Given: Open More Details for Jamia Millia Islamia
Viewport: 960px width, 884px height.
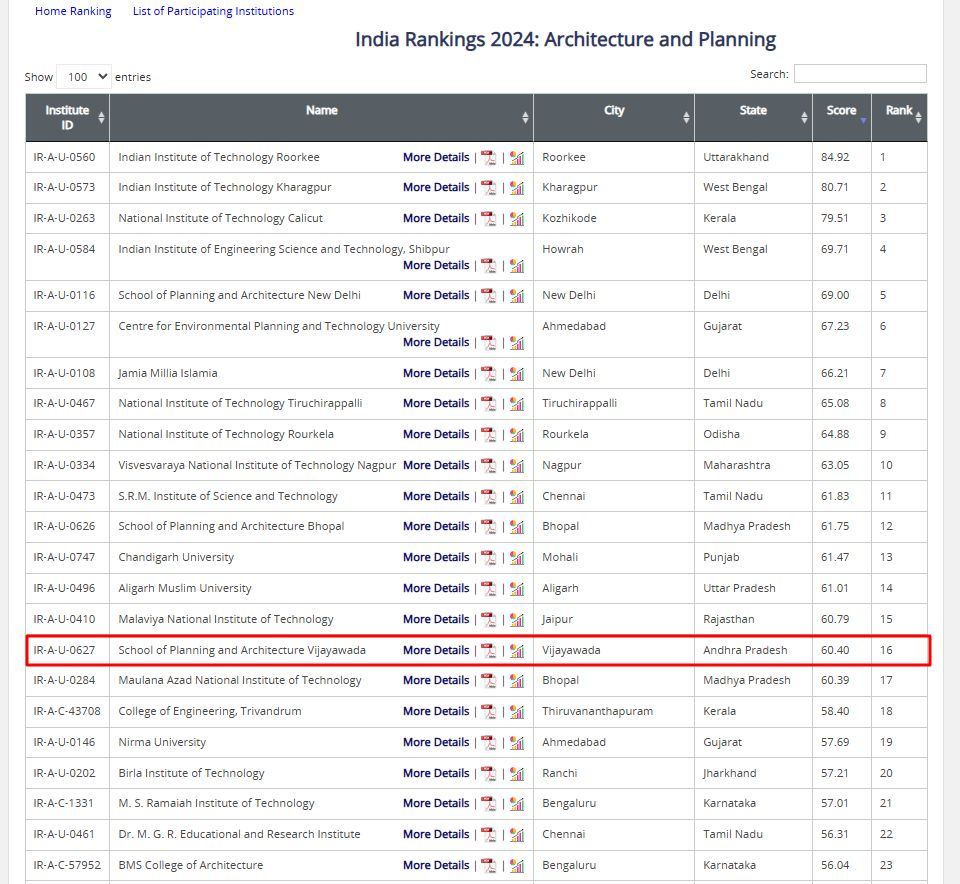Looking at the screenshot, I should (x=436, y=373).
